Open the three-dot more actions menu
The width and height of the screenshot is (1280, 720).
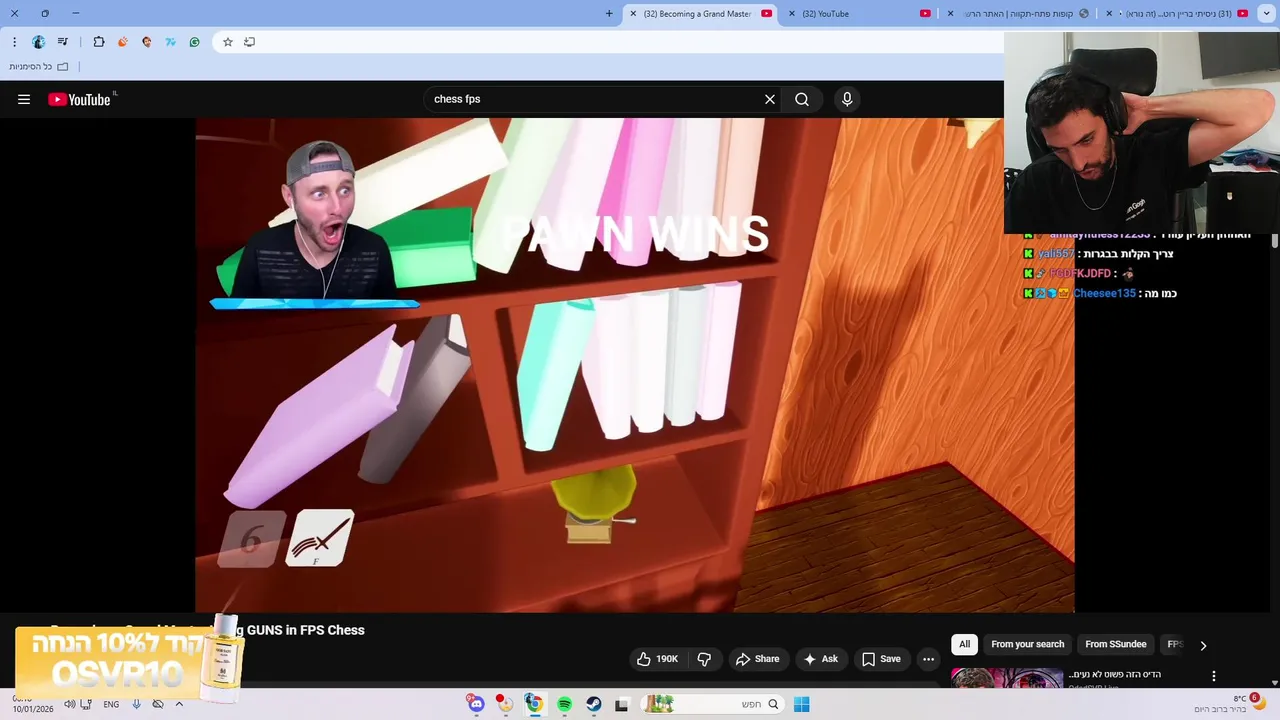point(928,659)
